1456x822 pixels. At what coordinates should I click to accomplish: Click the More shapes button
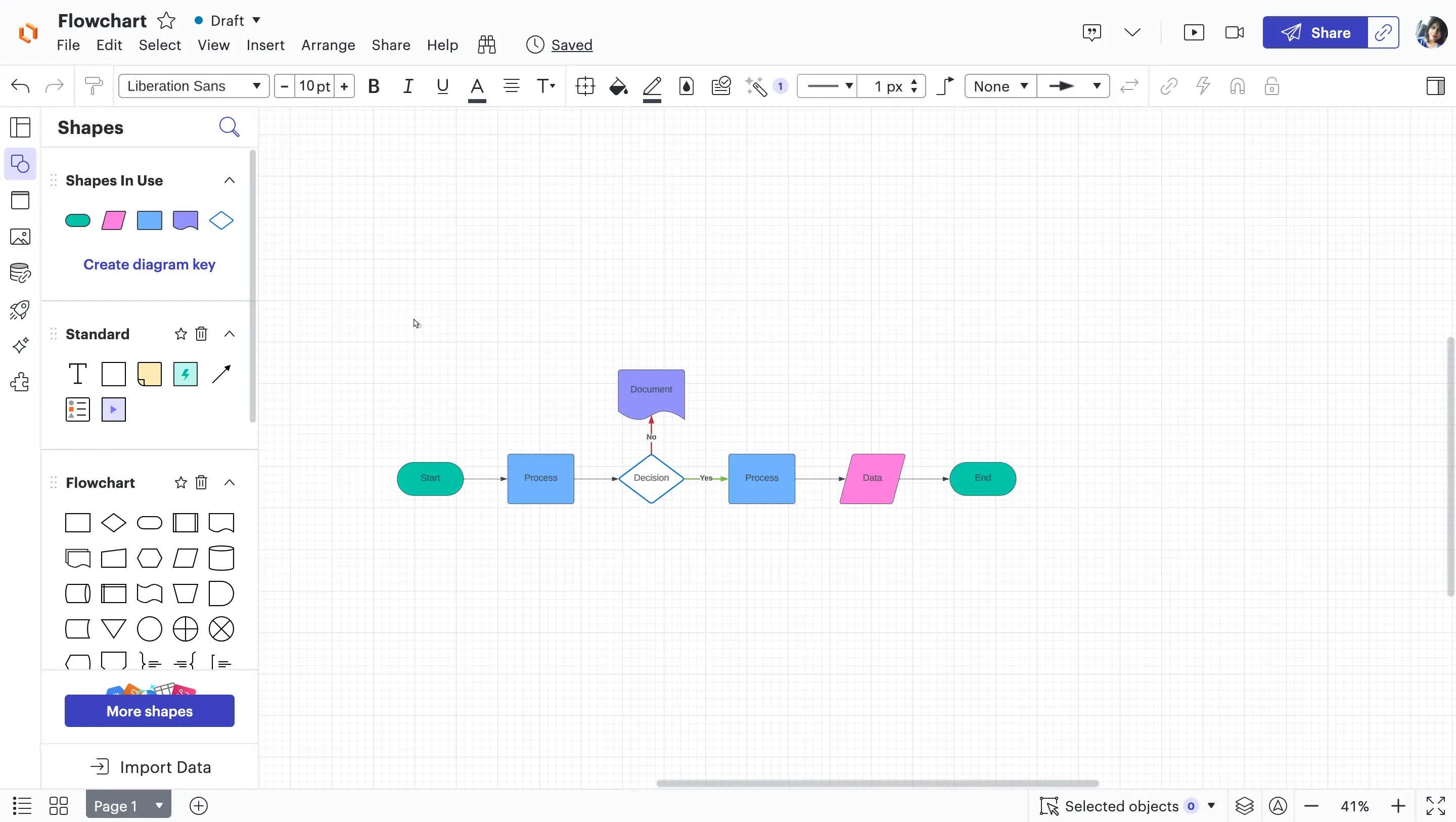pyautogui.click(x=149, y=711)
